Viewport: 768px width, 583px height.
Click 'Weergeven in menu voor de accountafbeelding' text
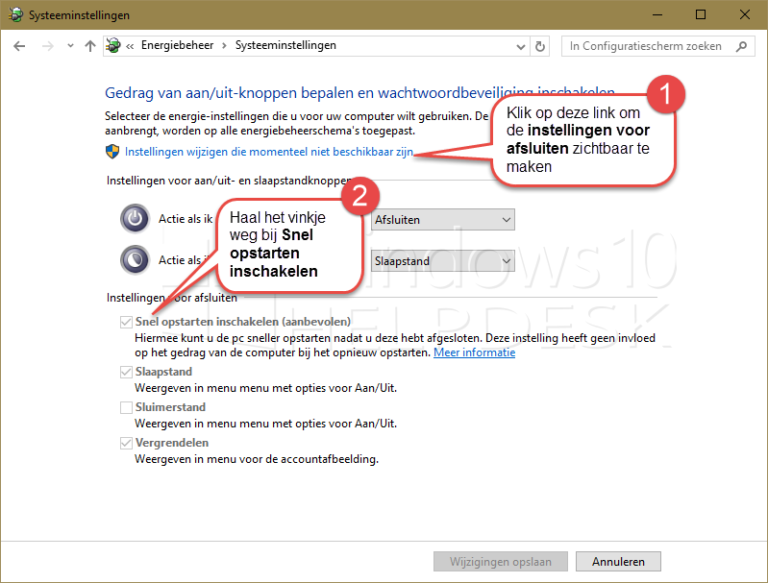click(x=257, y=459)
